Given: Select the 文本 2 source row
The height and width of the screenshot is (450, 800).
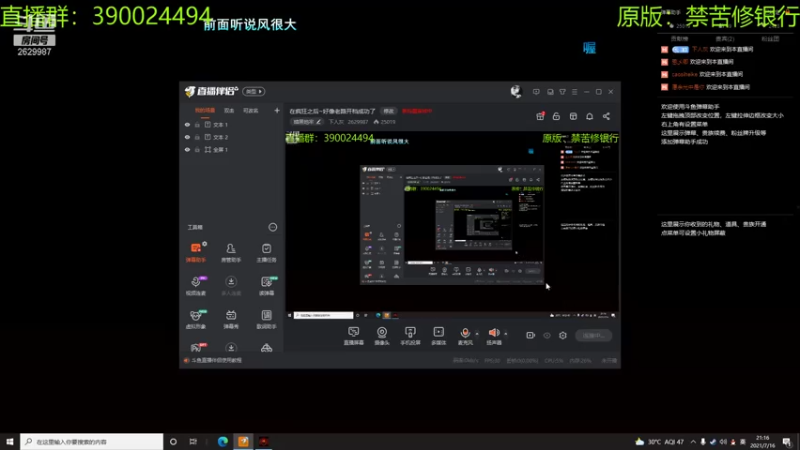Looking at the screenshot, I should click(232, 137).
